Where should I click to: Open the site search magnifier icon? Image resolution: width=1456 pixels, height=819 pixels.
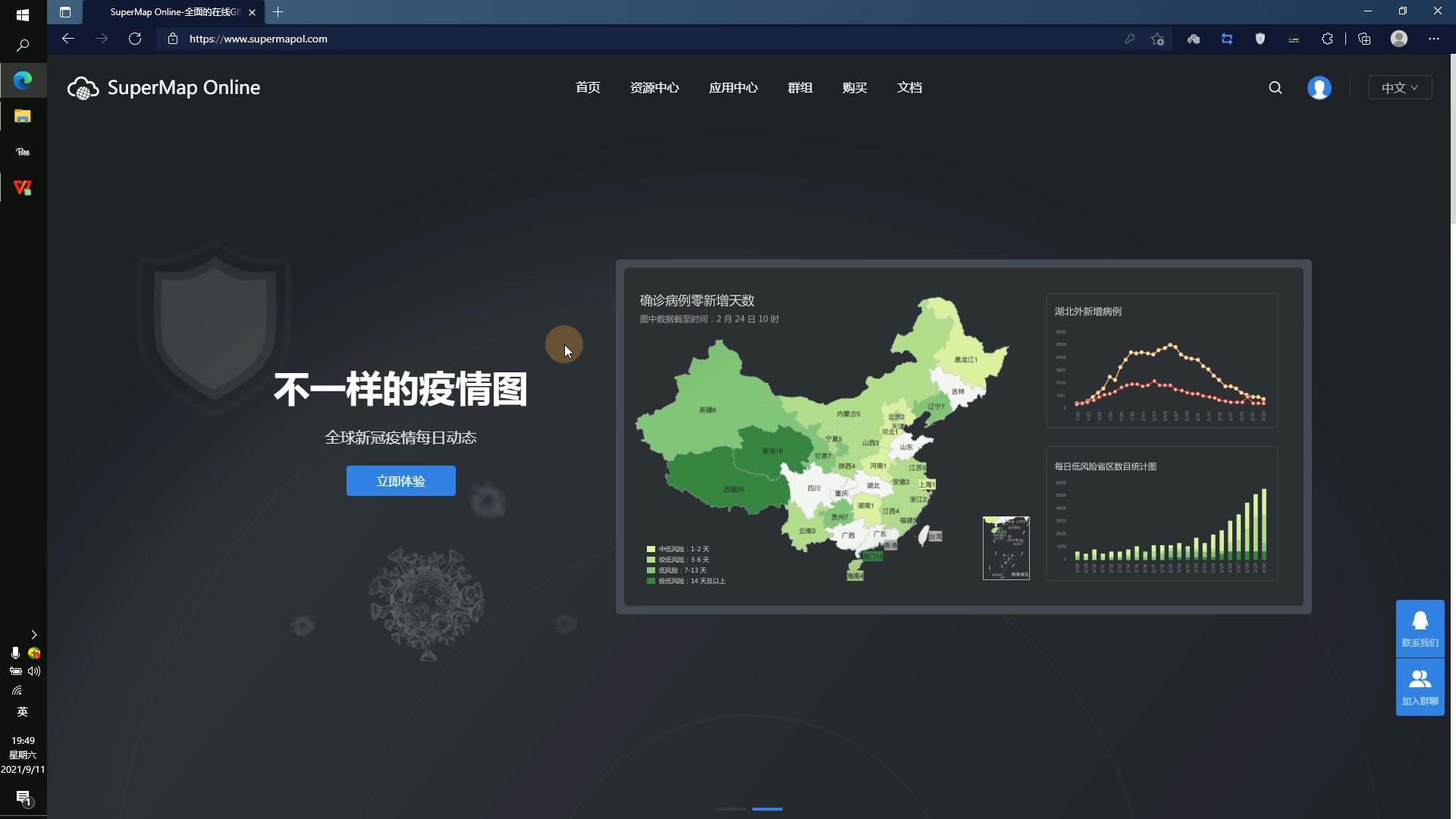click(x=1275, y=87)
